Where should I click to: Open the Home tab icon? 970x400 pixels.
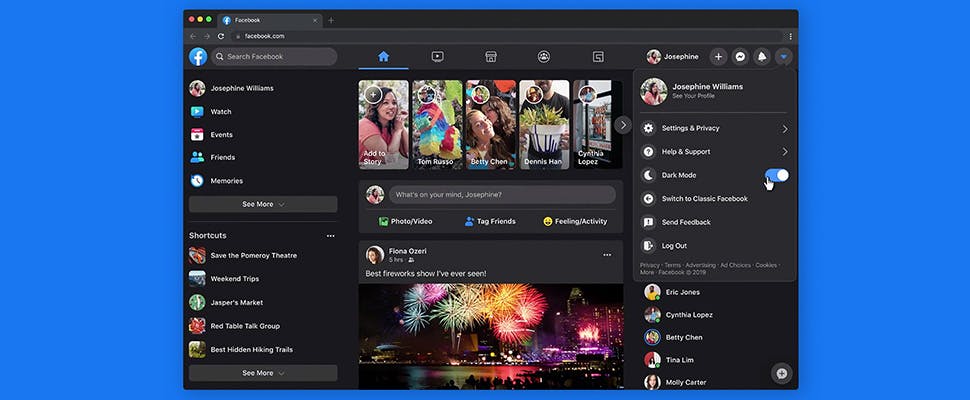pyautogui.click(x=384, y=57)
